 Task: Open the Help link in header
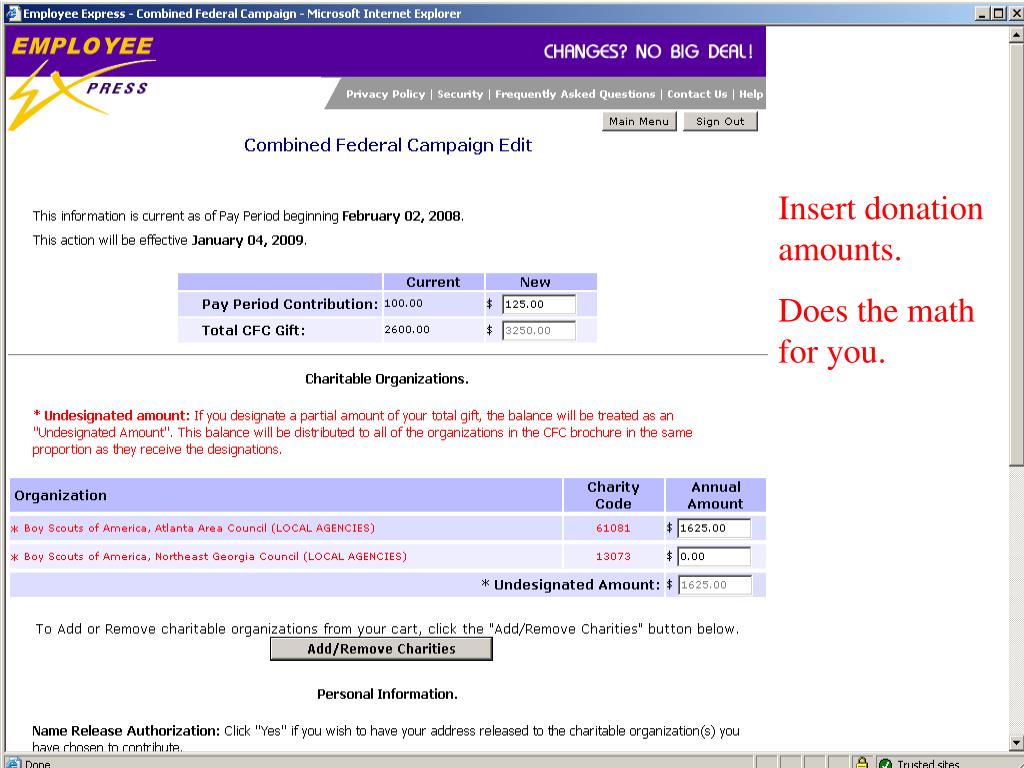click(751, 94)
